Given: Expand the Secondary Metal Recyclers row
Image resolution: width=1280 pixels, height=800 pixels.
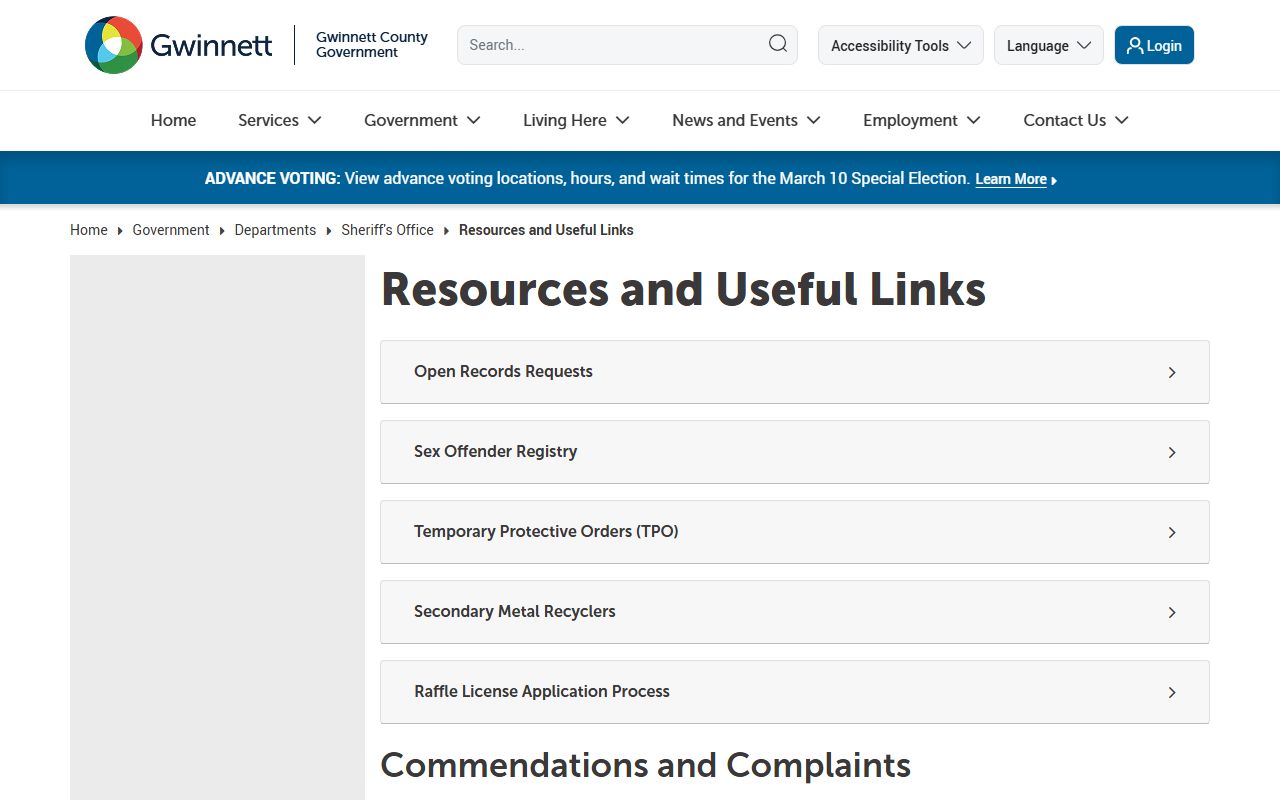Looking at the screenshot, I should [795, 612].
